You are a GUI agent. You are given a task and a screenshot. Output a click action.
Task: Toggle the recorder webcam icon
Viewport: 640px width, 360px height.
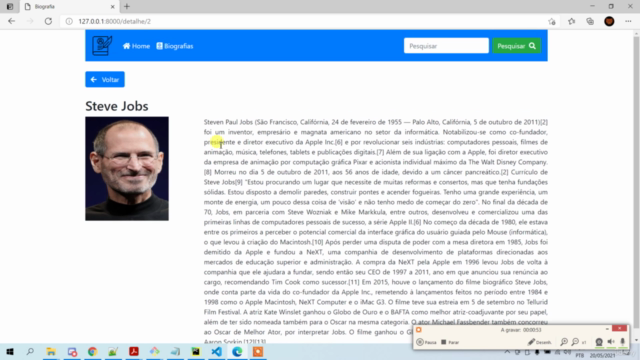[599, 342]
